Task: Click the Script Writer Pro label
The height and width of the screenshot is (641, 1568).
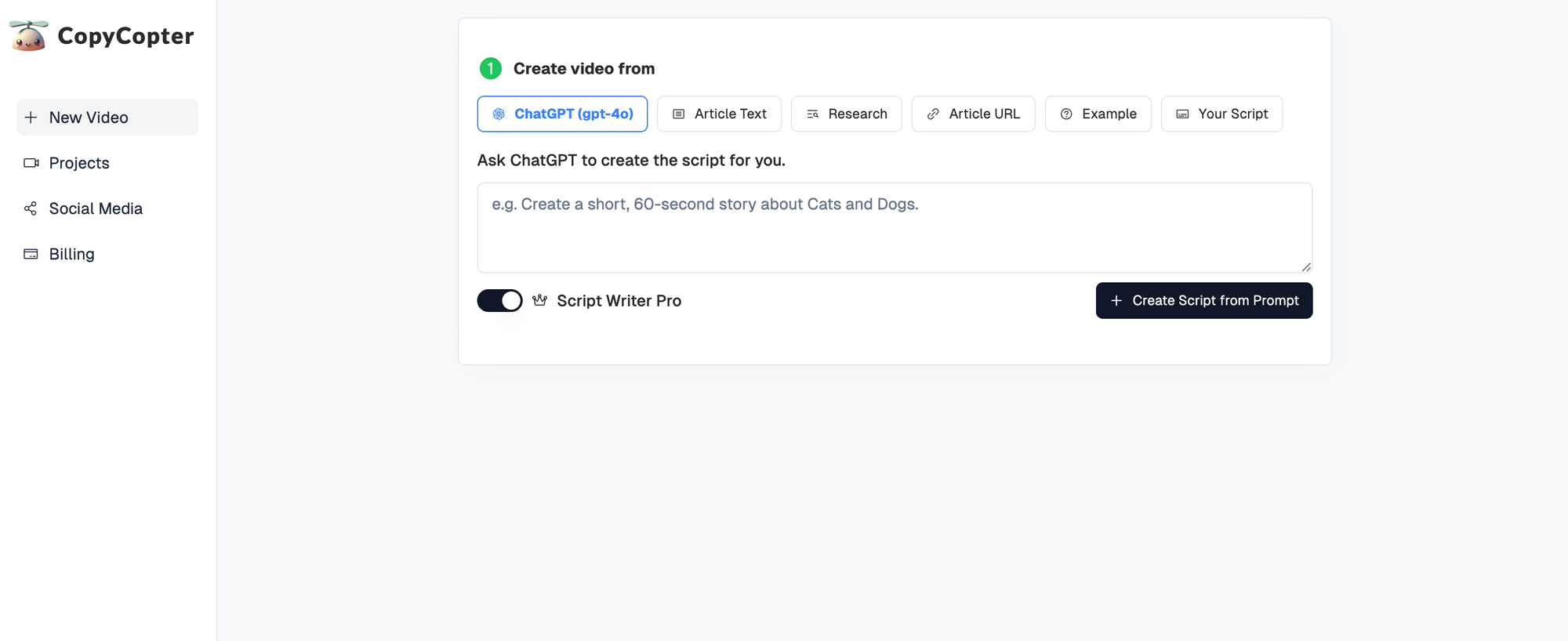Action: (619, 301)
